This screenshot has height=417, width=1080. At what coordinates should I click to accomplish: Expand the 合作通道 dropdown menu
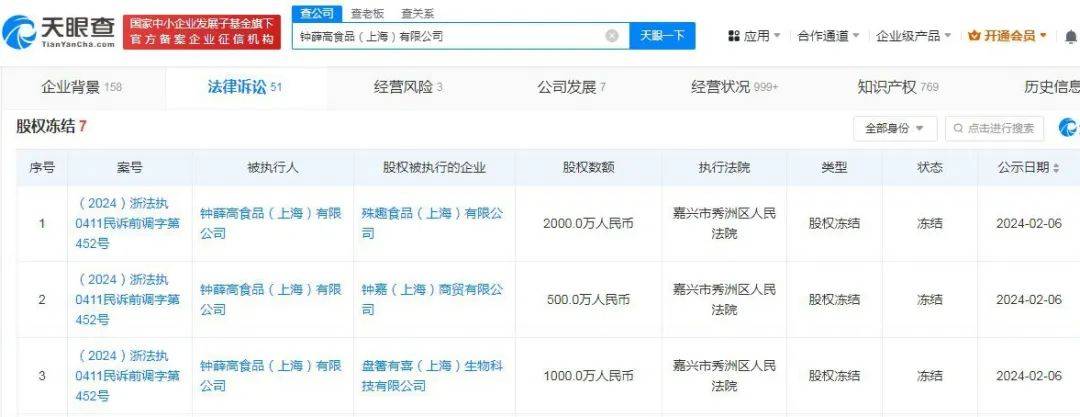(x=828, y=36)
